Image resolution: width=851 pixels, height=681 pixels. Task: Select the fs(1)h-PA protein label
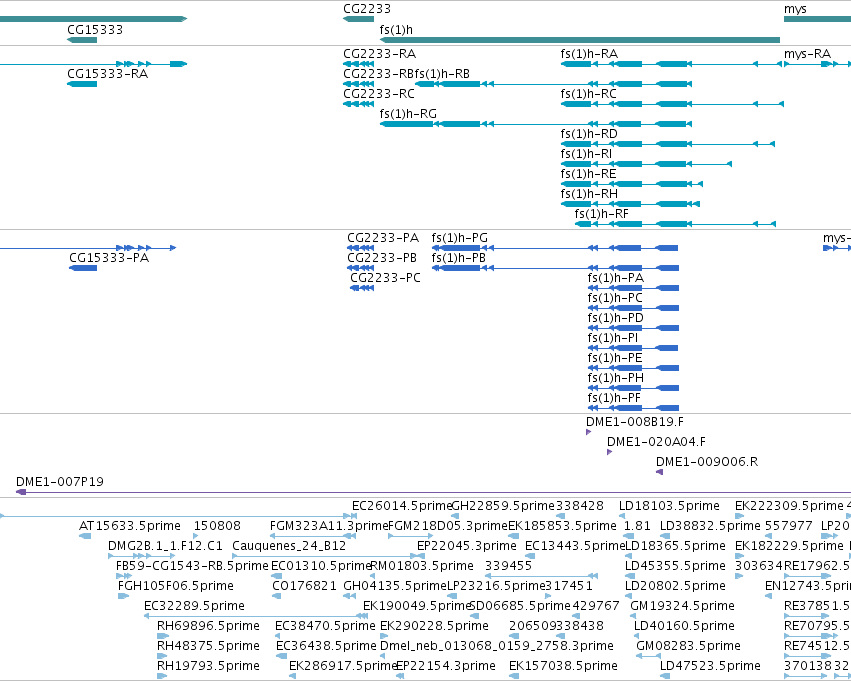(x=615, y=278)
